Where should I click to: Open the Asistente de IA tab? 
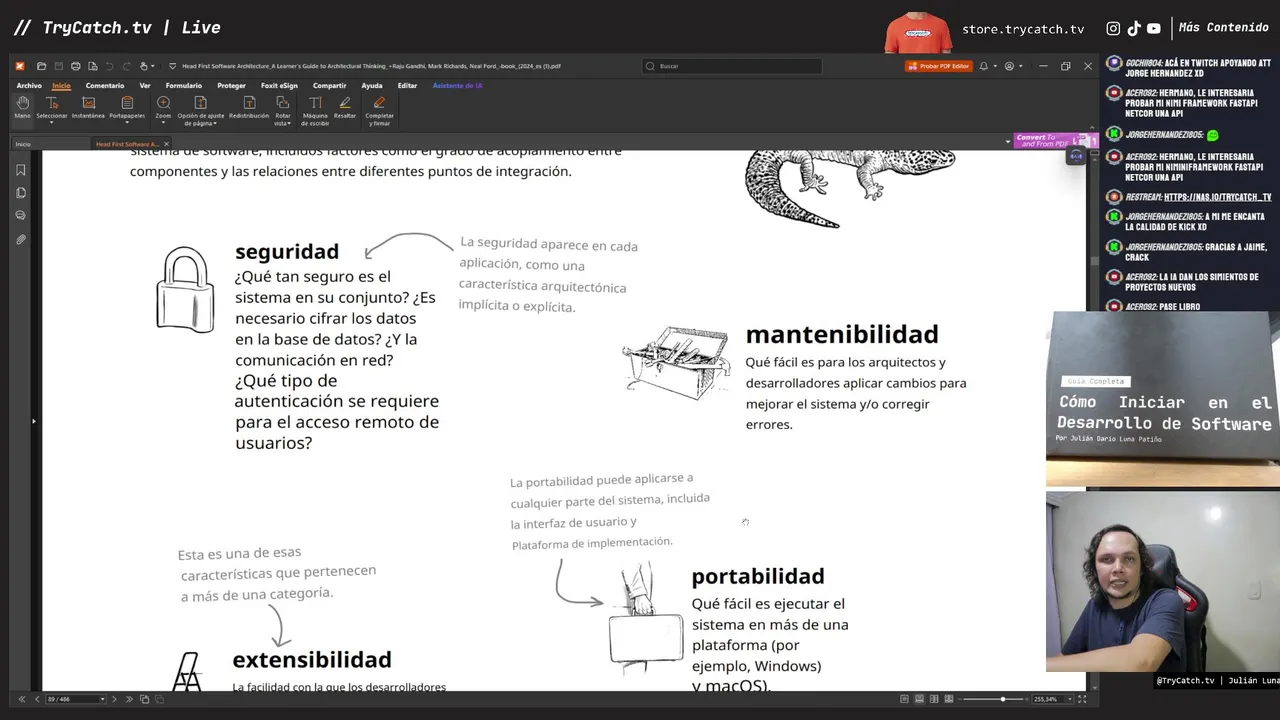click(458, 86)
